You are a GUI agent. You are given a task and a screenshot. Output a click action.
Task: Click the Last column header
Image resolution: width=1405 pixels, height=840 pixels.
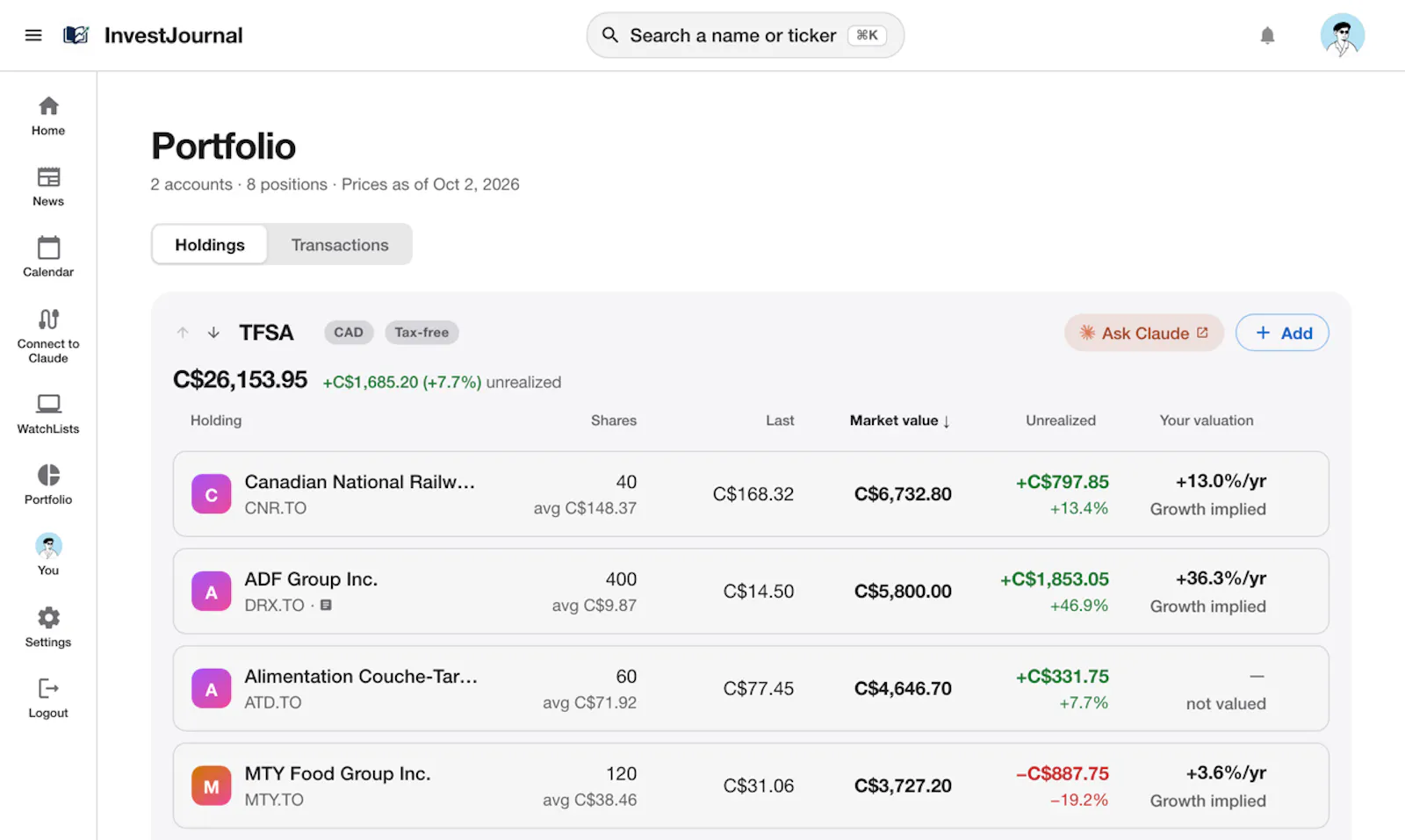click(780, 420)
